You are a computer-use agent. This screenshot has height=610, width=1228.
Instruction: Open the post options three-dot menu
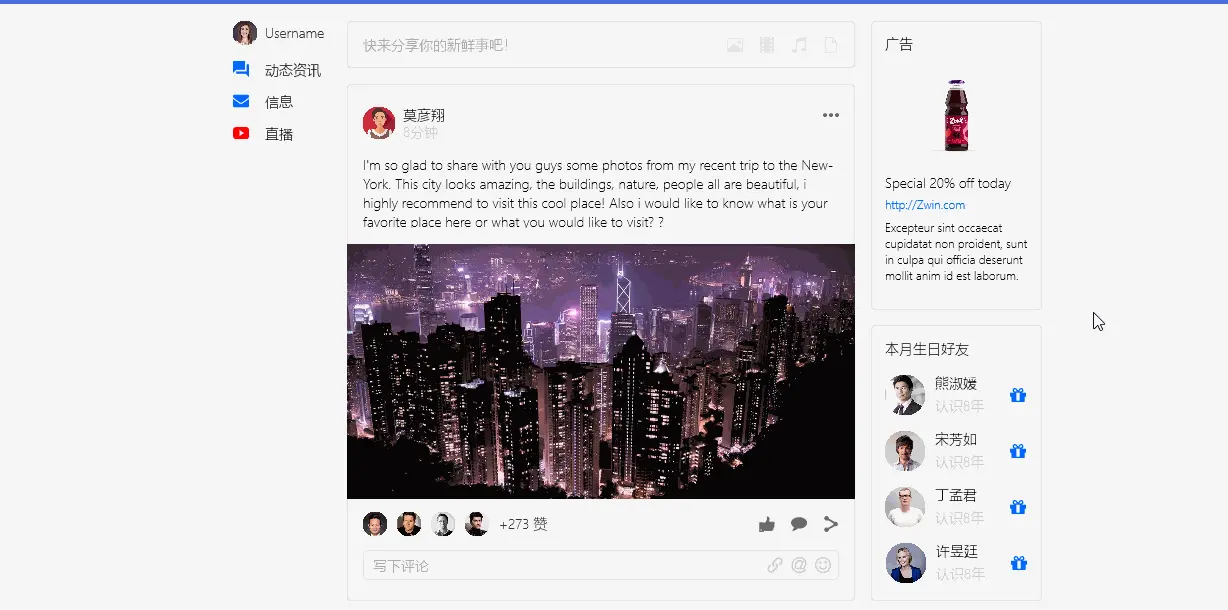point(831,115)
